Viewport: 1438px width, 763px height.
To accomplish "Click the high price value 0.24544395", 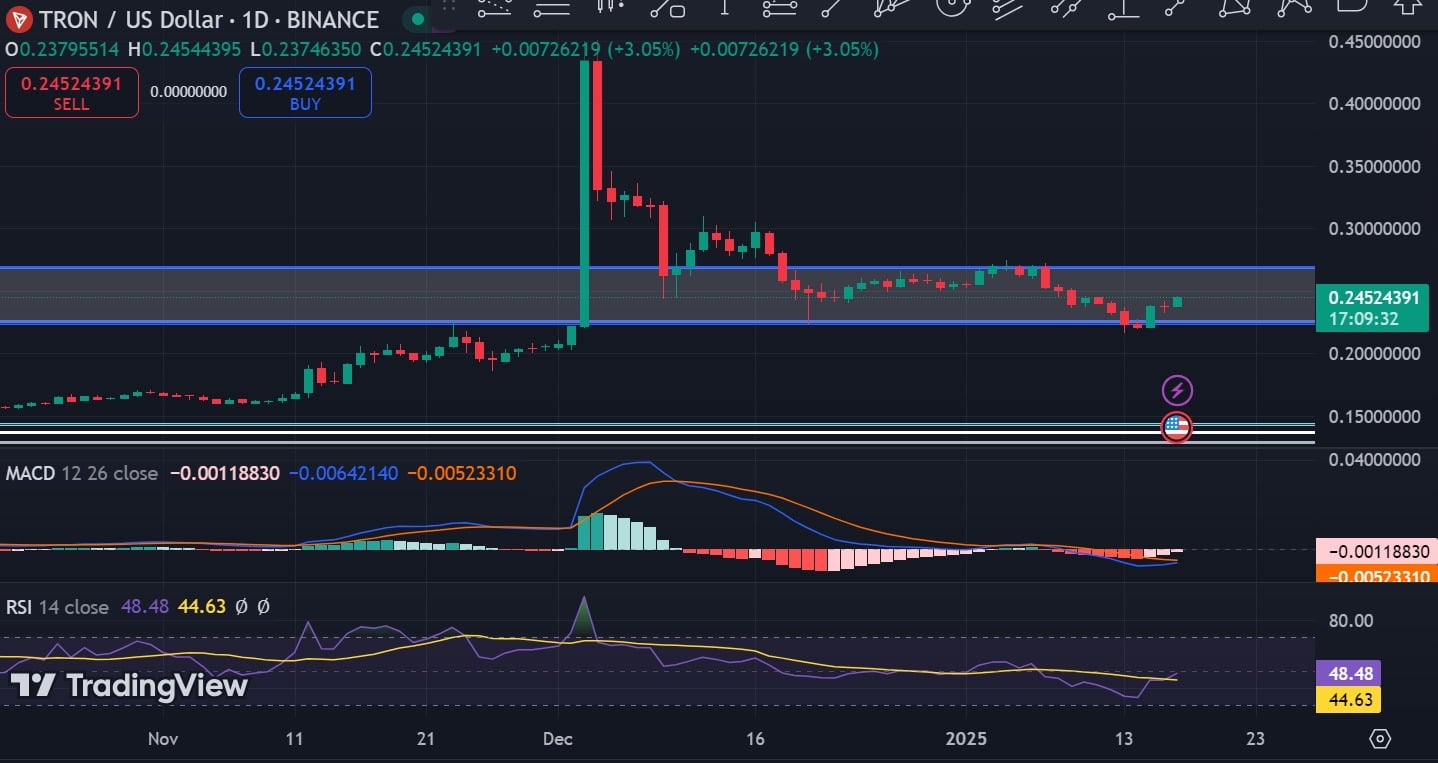I will click(x=191, y=49).
